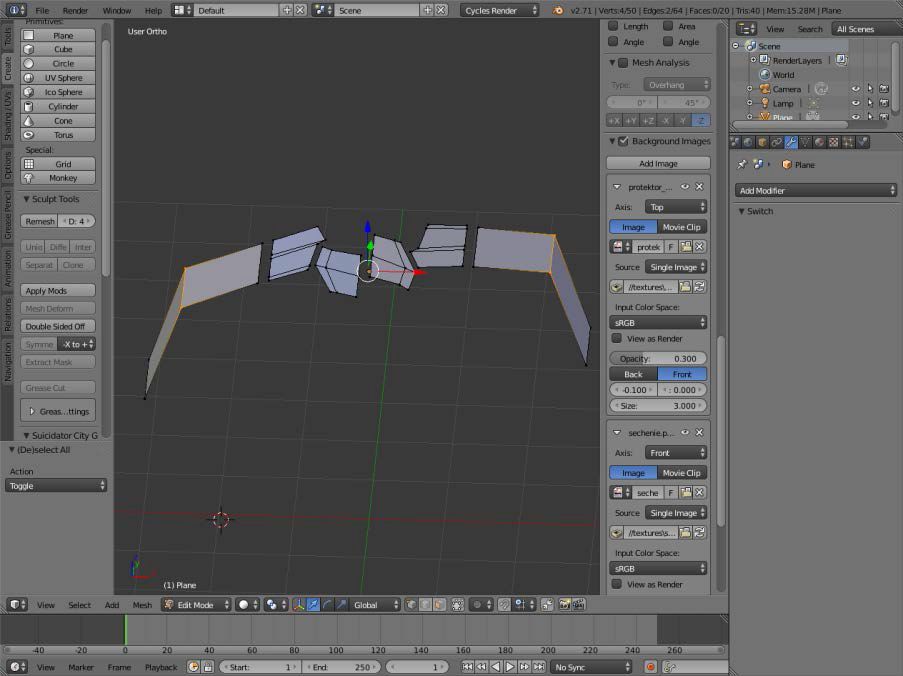The height and width of the screenshot is (676, 903).
Task: Adjust the Opacity slider of background image
Action: pyautogui.click(x=658, y=358)
